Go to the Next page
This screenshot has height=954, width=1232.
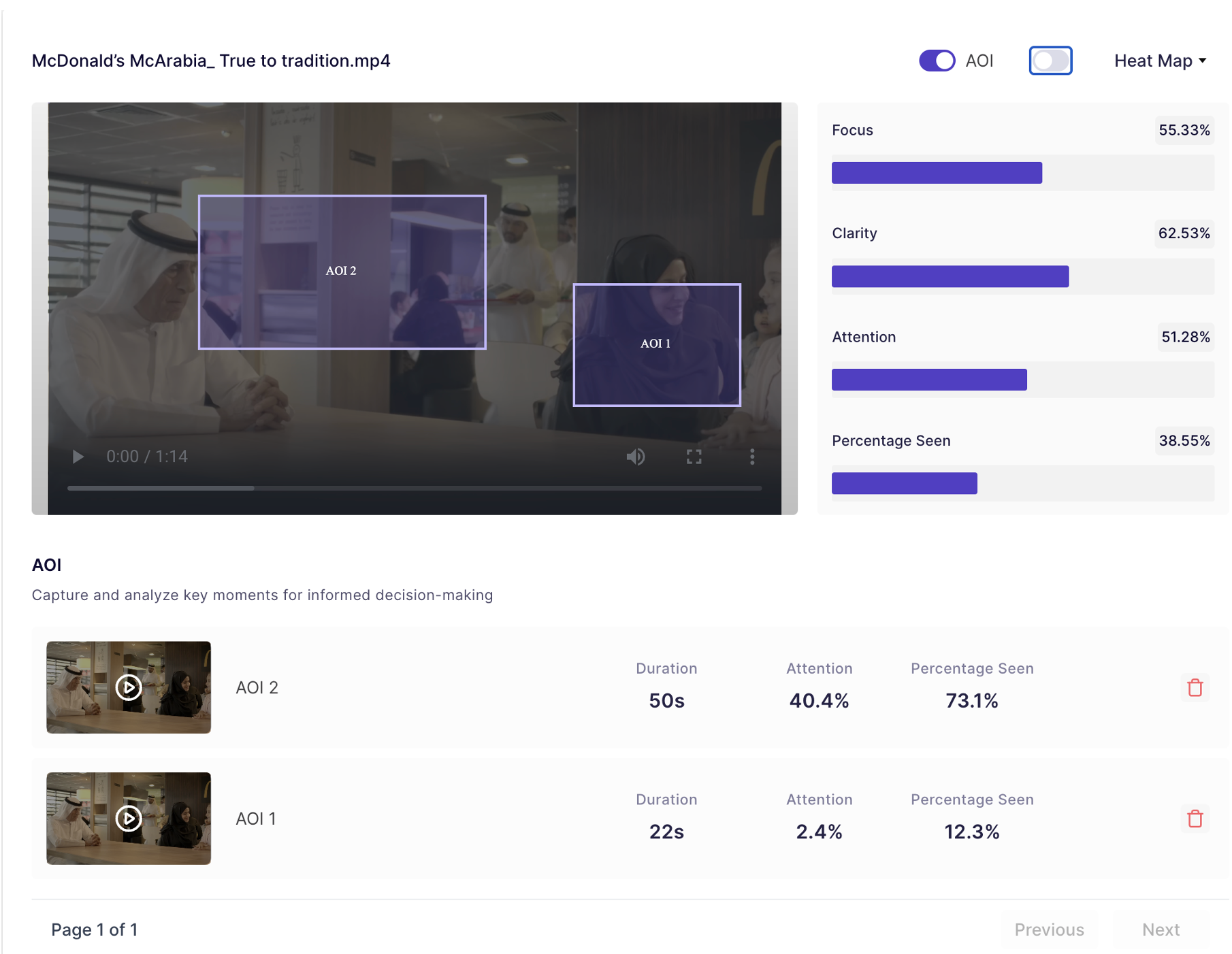coord(1161,930)
